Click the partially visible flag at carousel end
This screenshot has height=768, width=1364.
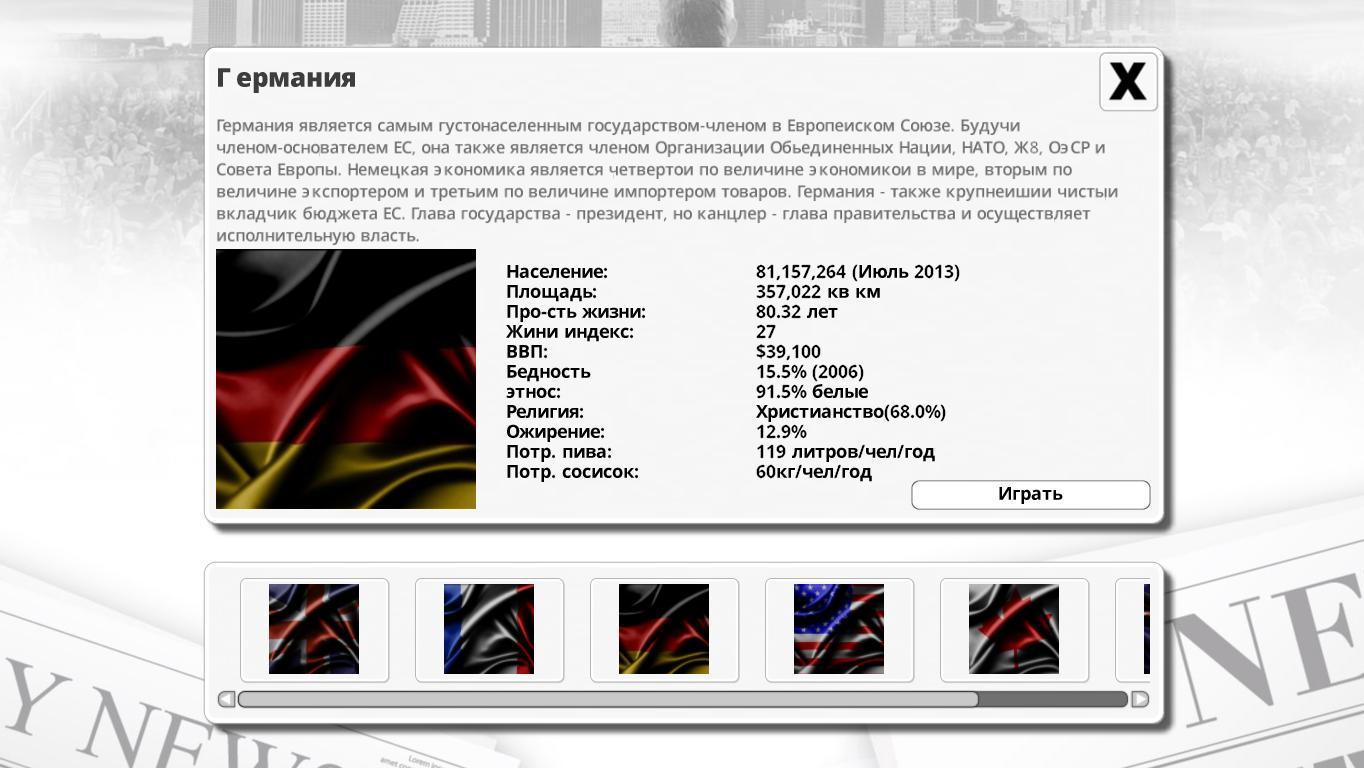click(x=1133, y=630)
